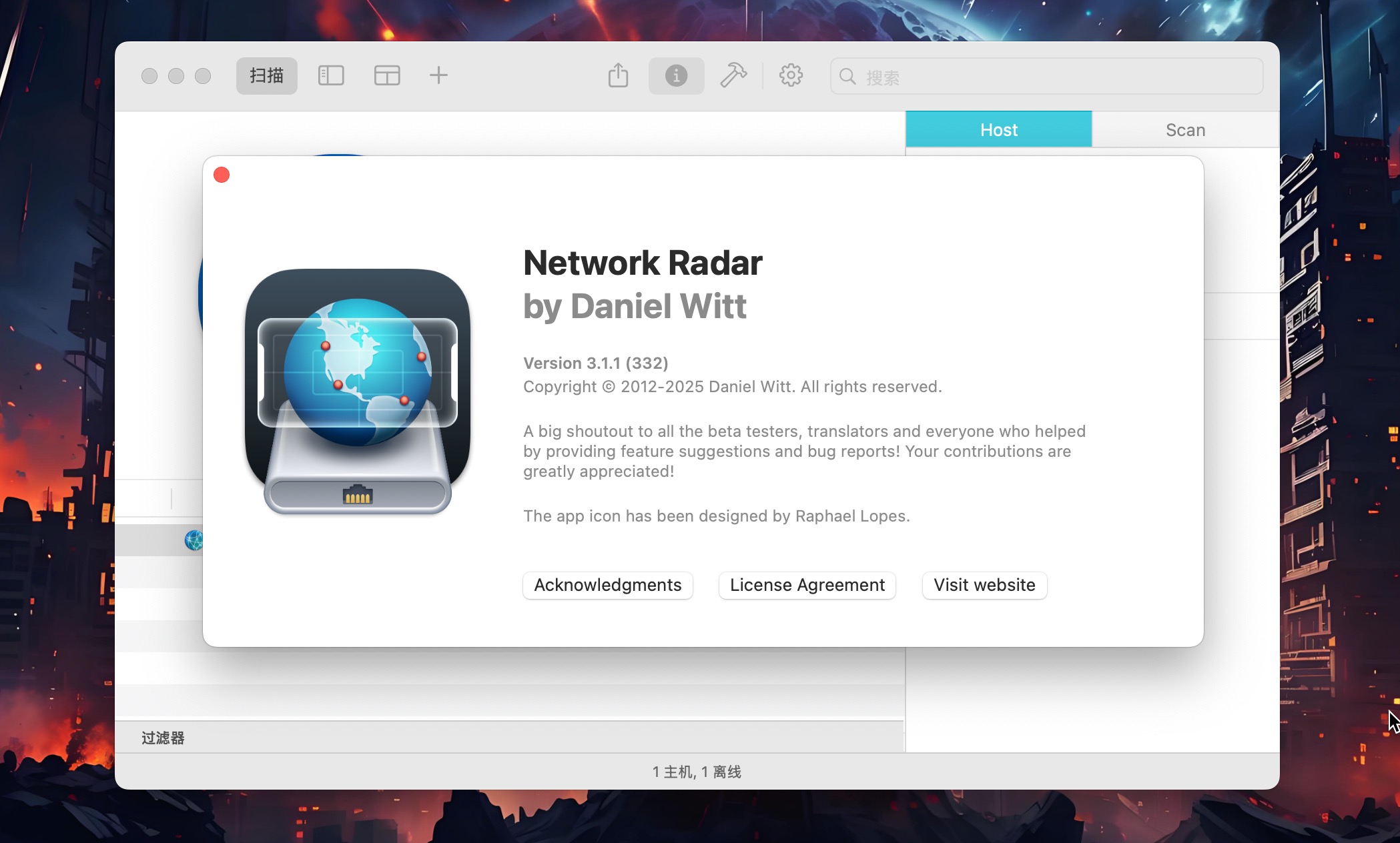Click the Network Radar app icon image
Screen dimensions: 1400x843
point(358,391)
